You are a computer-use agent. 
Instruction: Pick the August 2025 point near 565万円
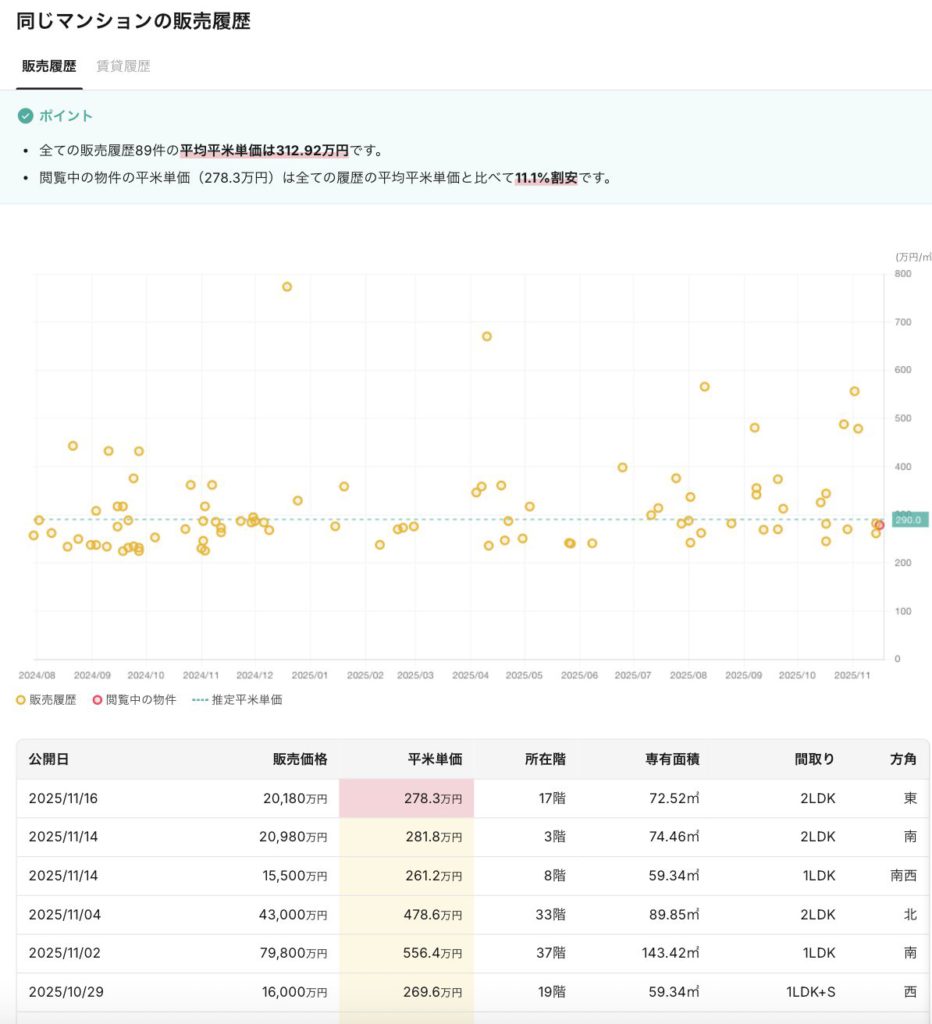point(704,387)
